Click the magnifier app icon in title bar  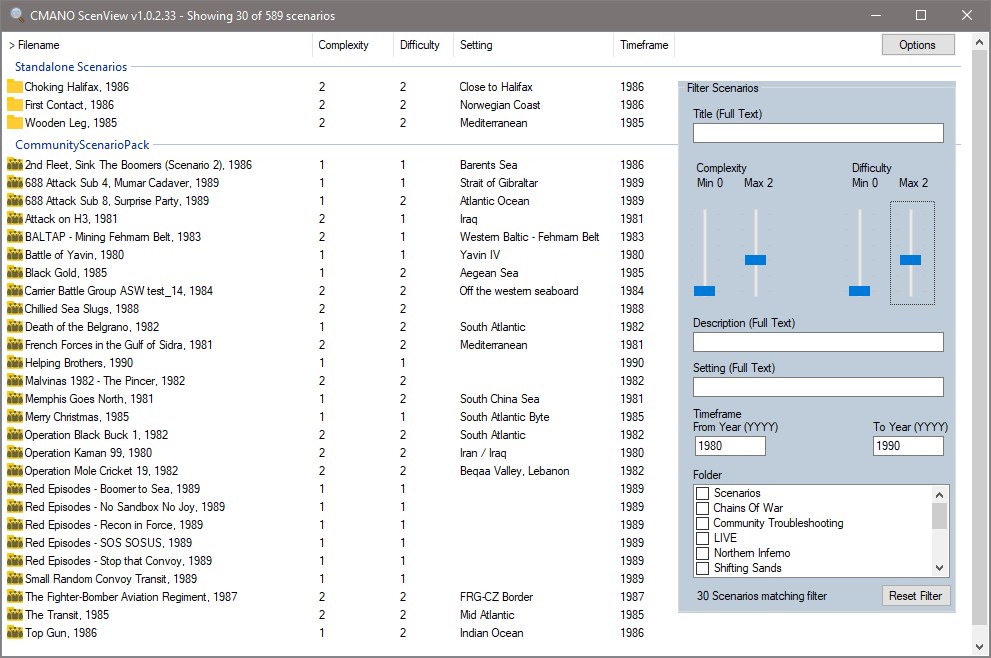point(17,16)
